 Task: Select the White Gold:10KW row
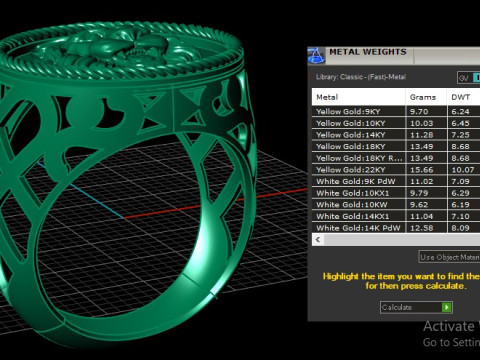[396, 205]
